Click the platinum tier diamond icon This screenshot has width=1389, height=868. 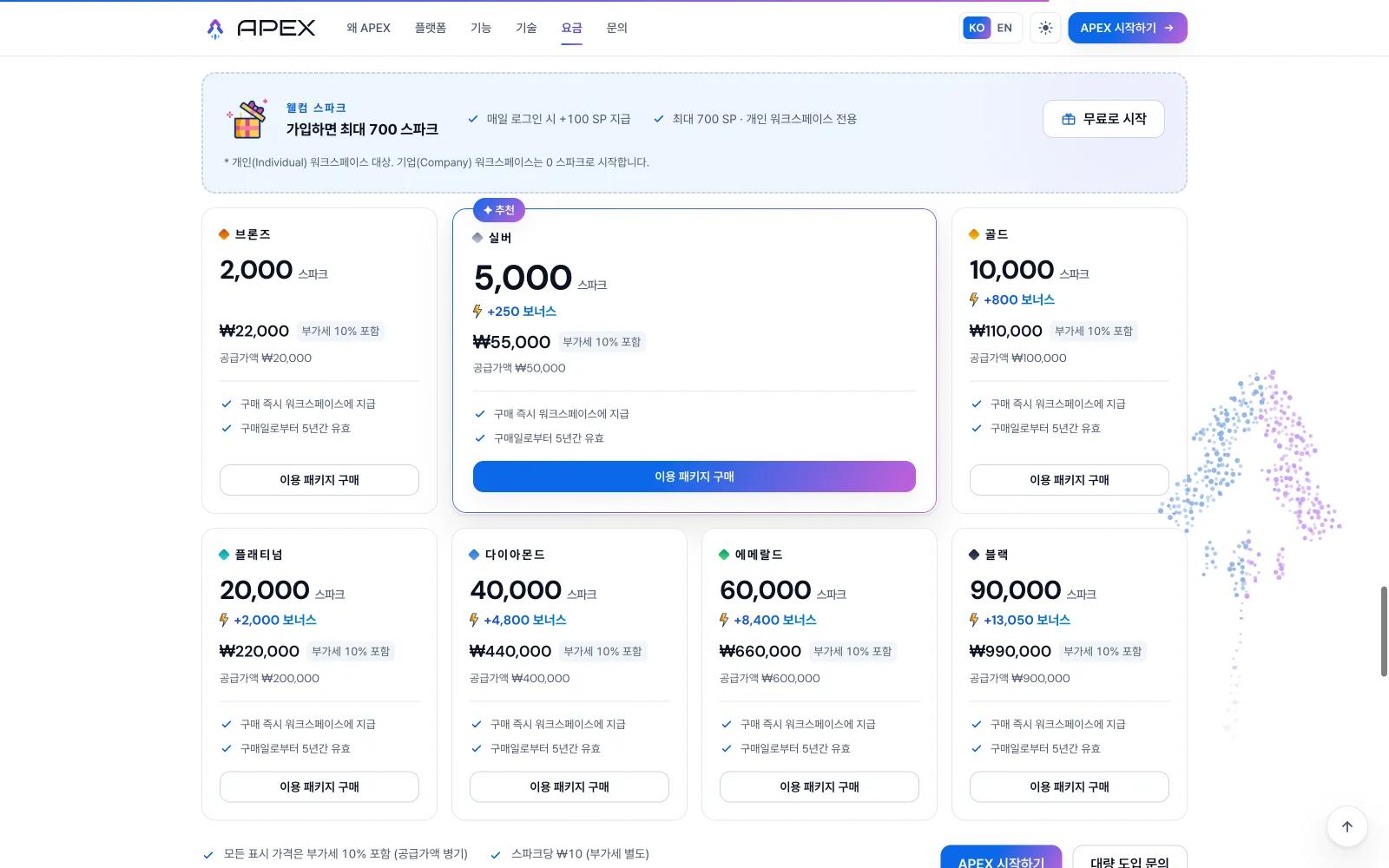[x=224, y=555]
